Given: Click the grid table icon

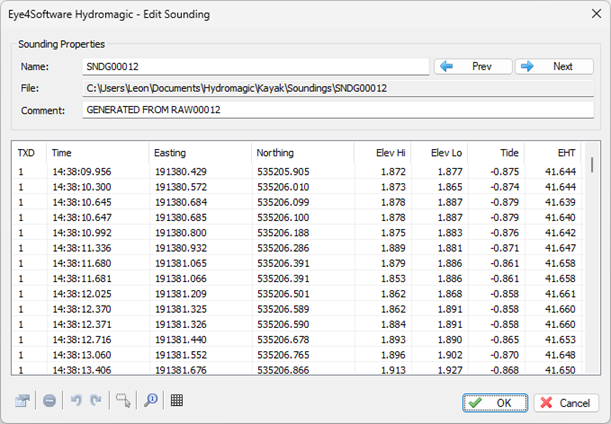Looking at the screenshot, I should pos(176,401).
